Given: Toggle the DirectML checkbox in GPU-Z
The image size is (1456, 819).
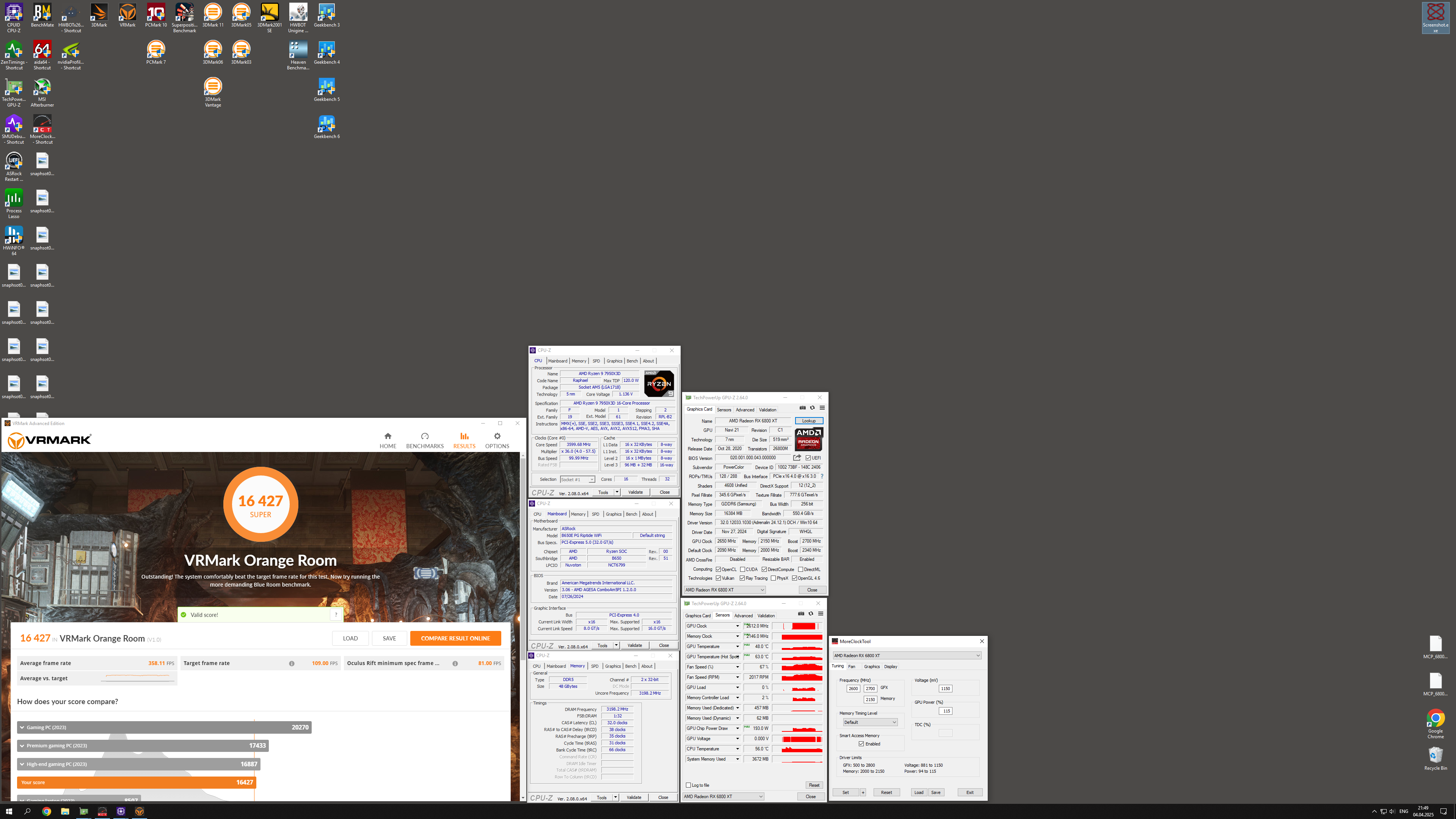Looking at the screenshot, I should click(x=800, y=570).
